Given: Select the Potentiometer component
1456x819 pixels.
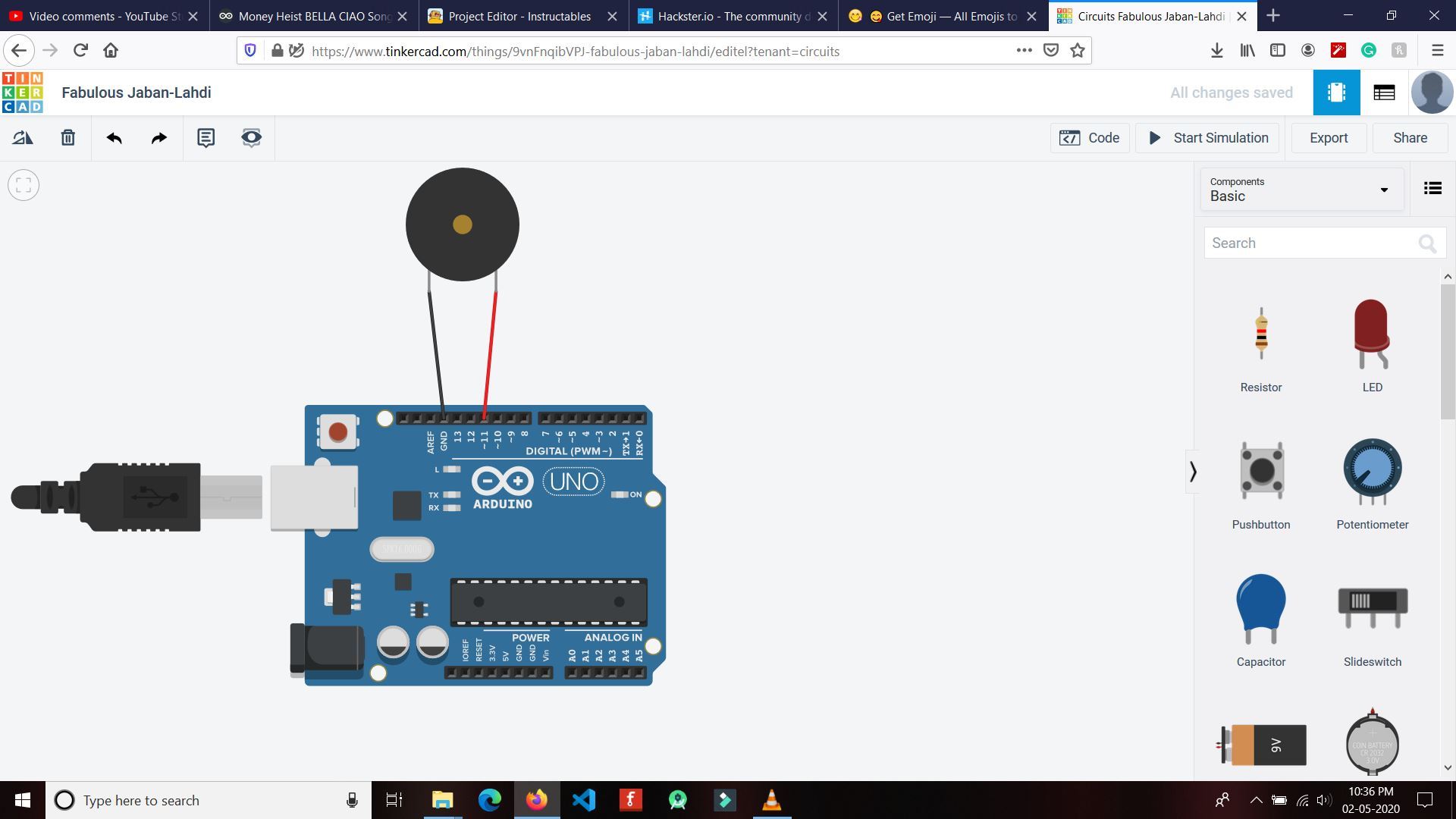Looking at the screenshot, I should click(1372, 484).
